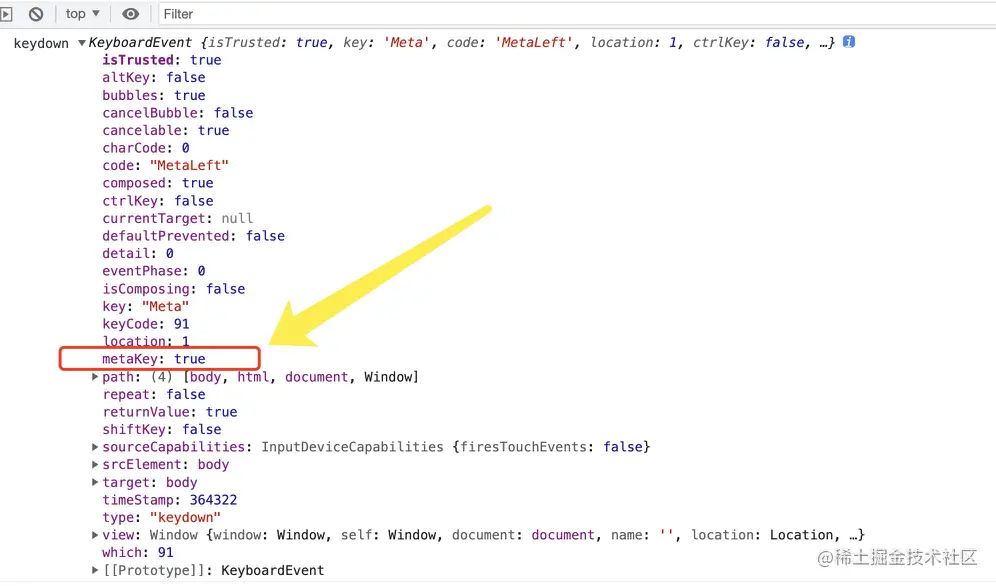996x586 pixels.
Task: Select the detail: 0 line
Action: pyautogui.click(x=138, y=254)
